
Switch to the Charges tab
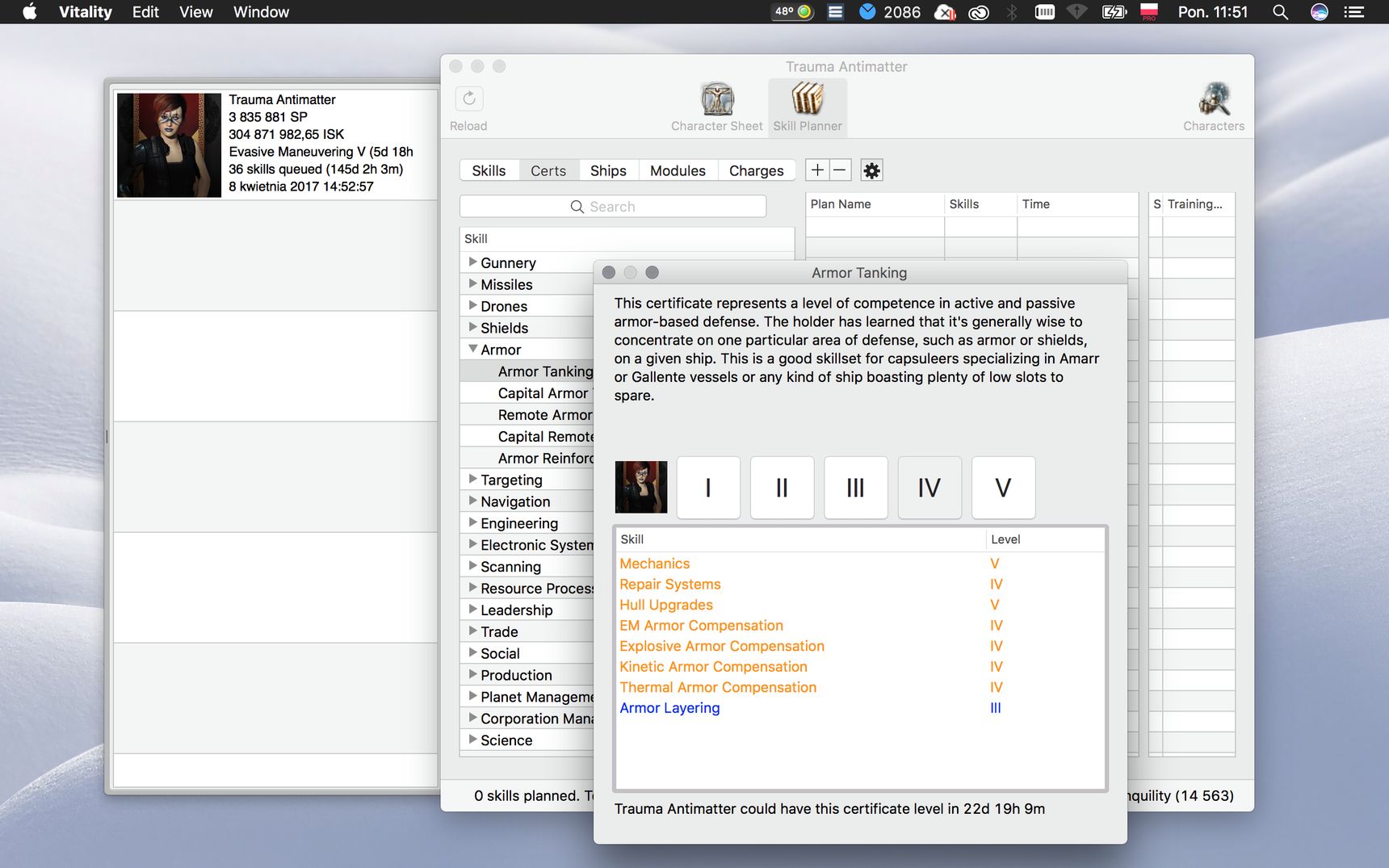coord(757,170)
